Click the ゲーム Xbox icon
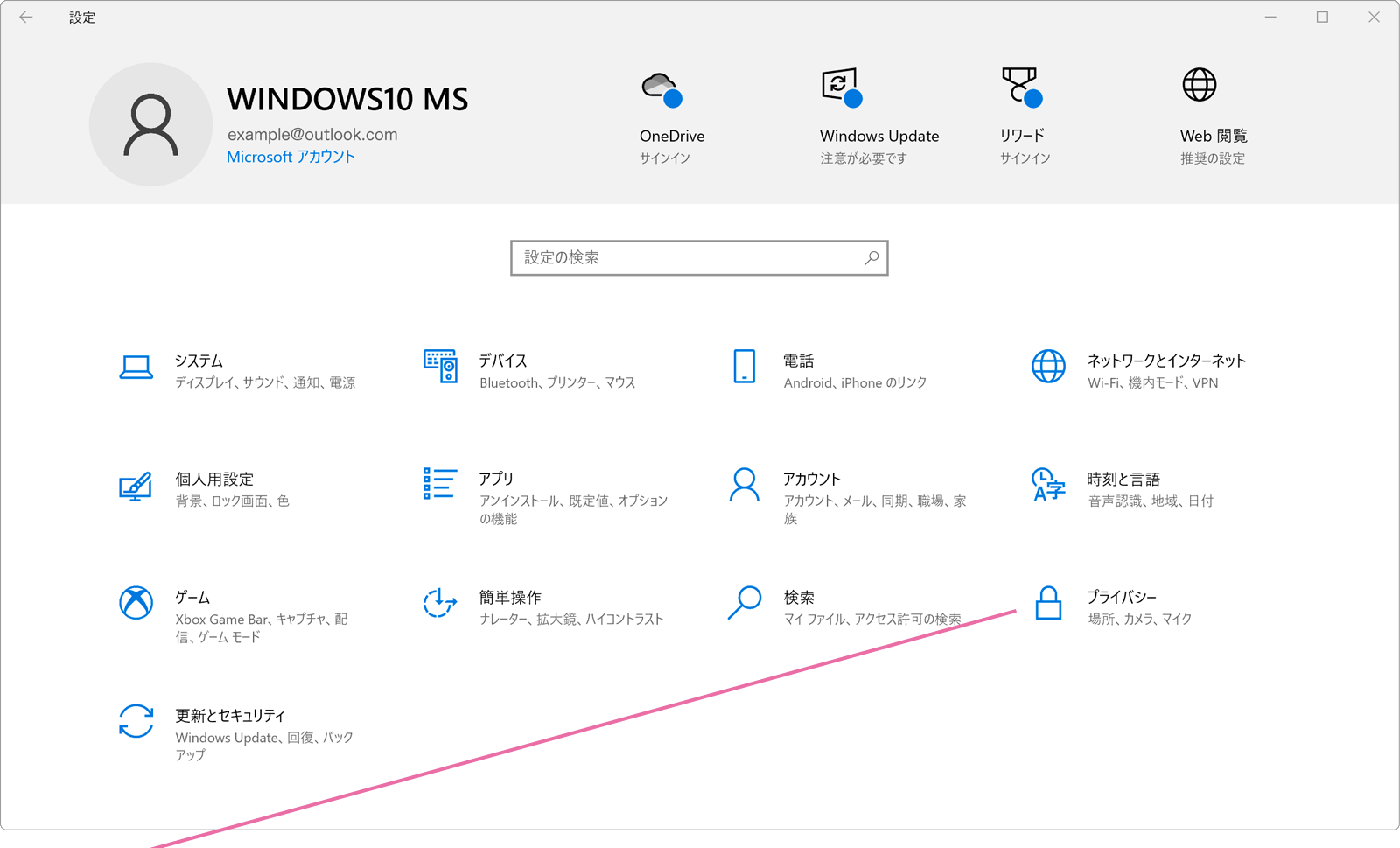This screenshot has height=848, width=1400. pos(136,603)
